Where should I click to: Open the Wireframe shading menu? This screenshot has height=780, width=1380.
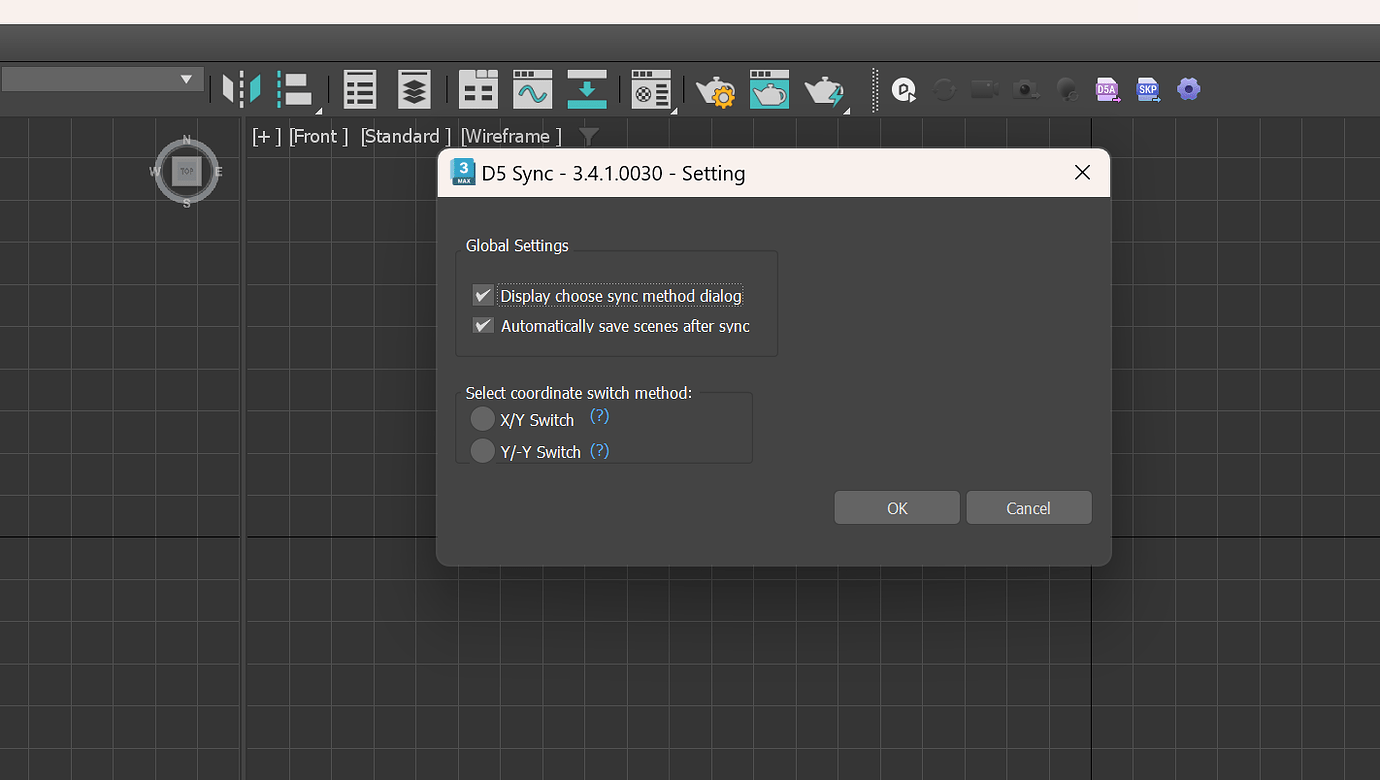(510, 136)
